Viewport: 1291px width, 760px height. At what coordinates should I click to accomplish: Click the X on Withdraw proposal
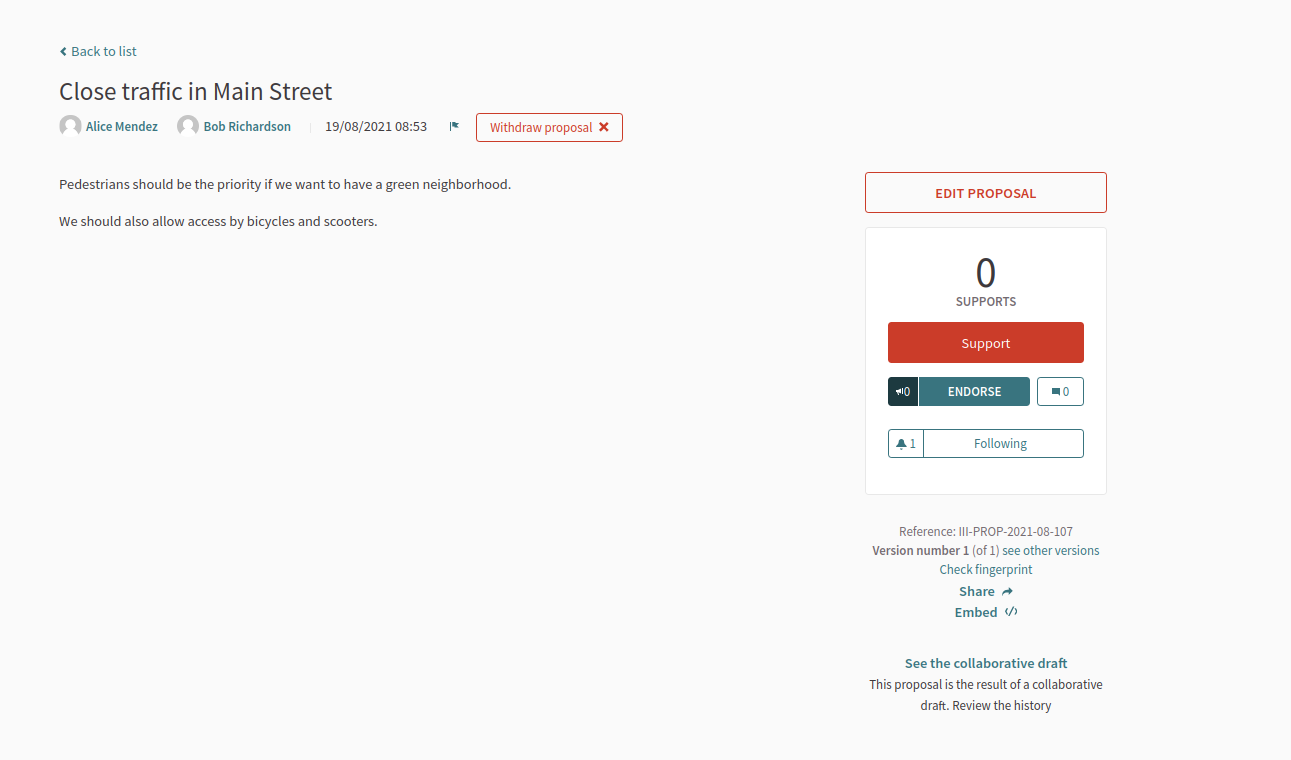604,127
